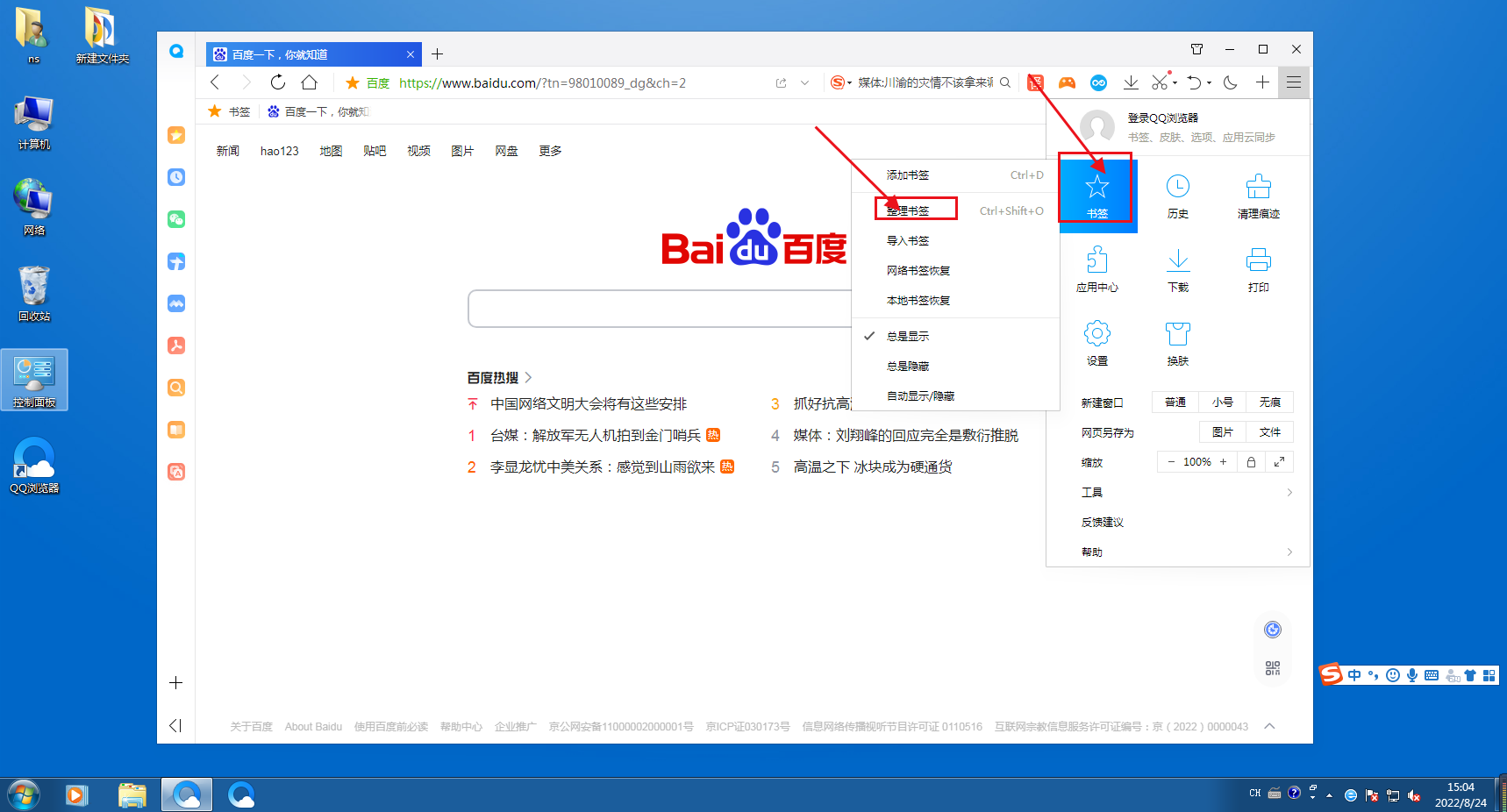Image resolution: width=1507 pixels, height=812 pixels.
Task: Open the sidebar orange search icon
Action: 176,388
